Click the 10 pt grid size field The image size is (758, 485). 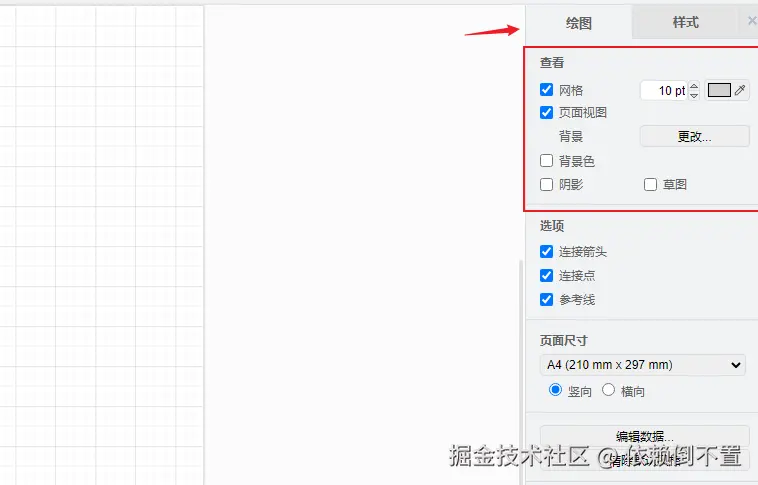point(664,90)
